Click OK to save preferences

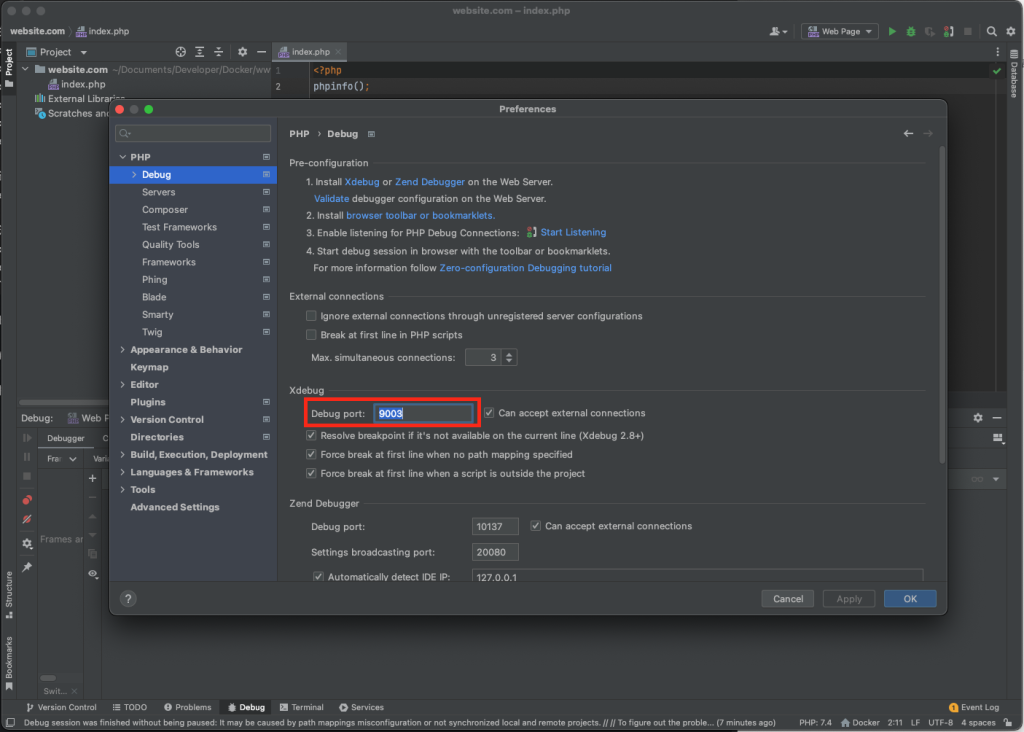910,599
